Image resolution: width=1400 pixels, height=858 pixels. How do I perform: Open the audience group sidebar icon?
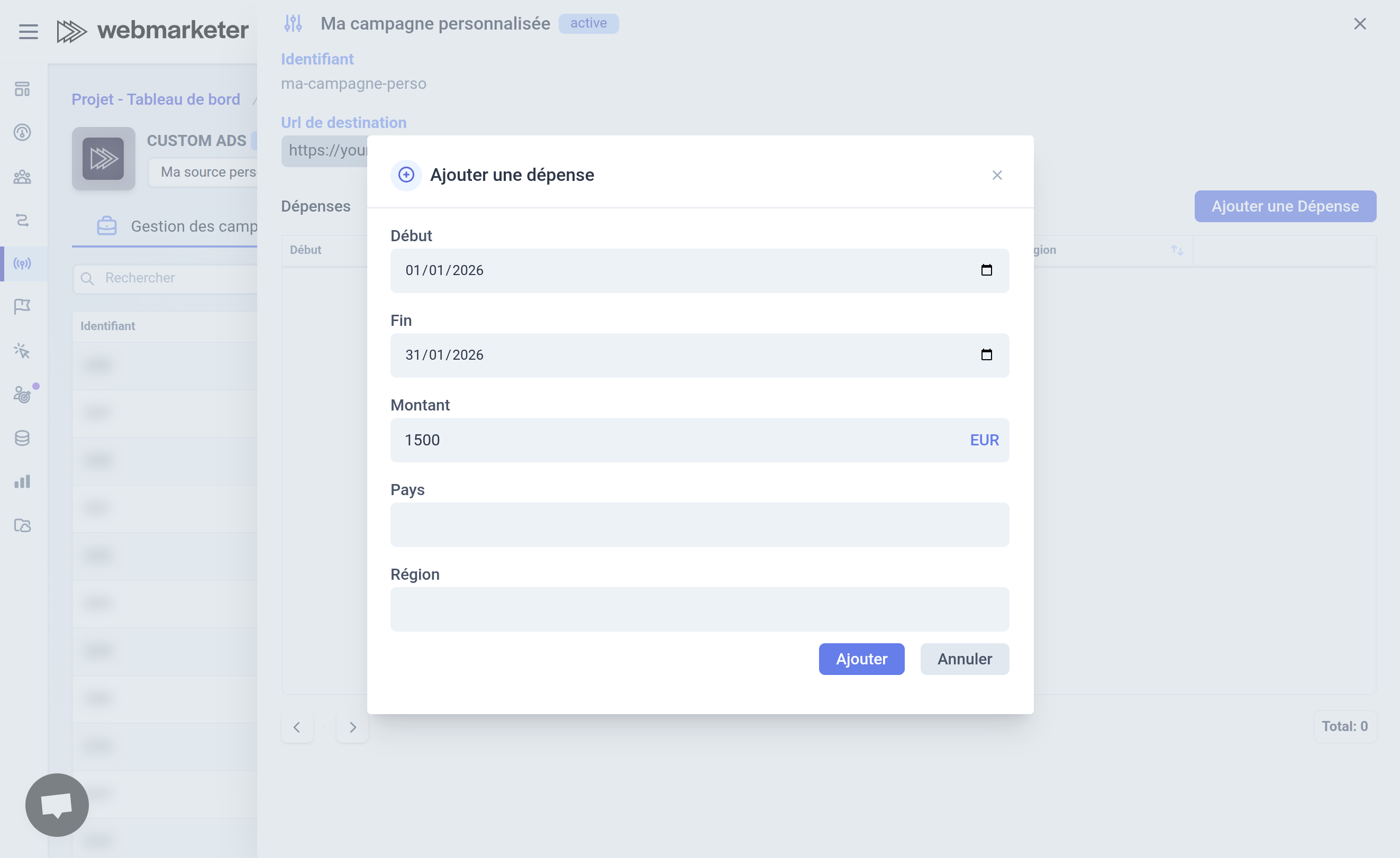tap(22, 177)
